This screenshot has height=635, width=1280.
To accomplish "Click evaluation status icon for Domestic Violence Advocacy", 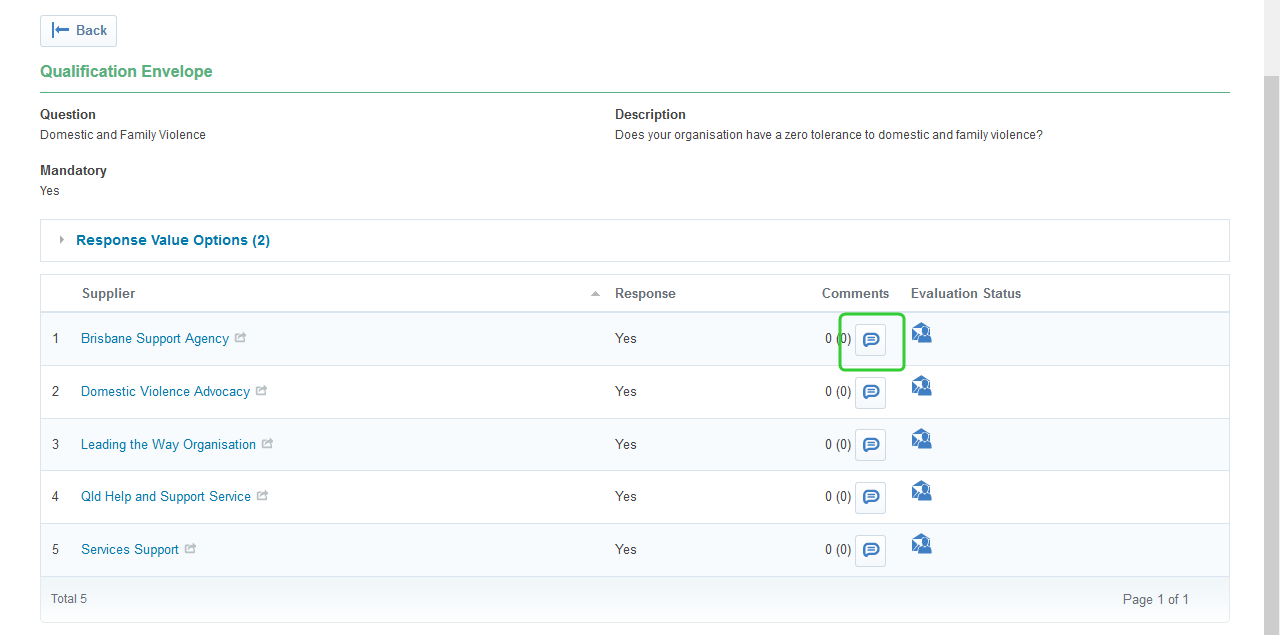I will [921, 386].
